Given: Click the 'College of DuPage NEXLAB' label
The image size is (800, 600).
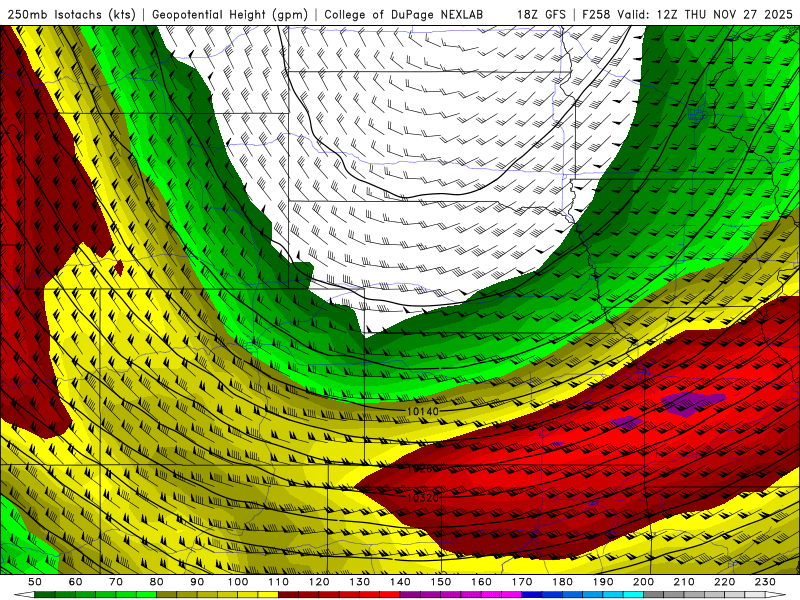Looking at the screenshot, I should coord(403,14).
